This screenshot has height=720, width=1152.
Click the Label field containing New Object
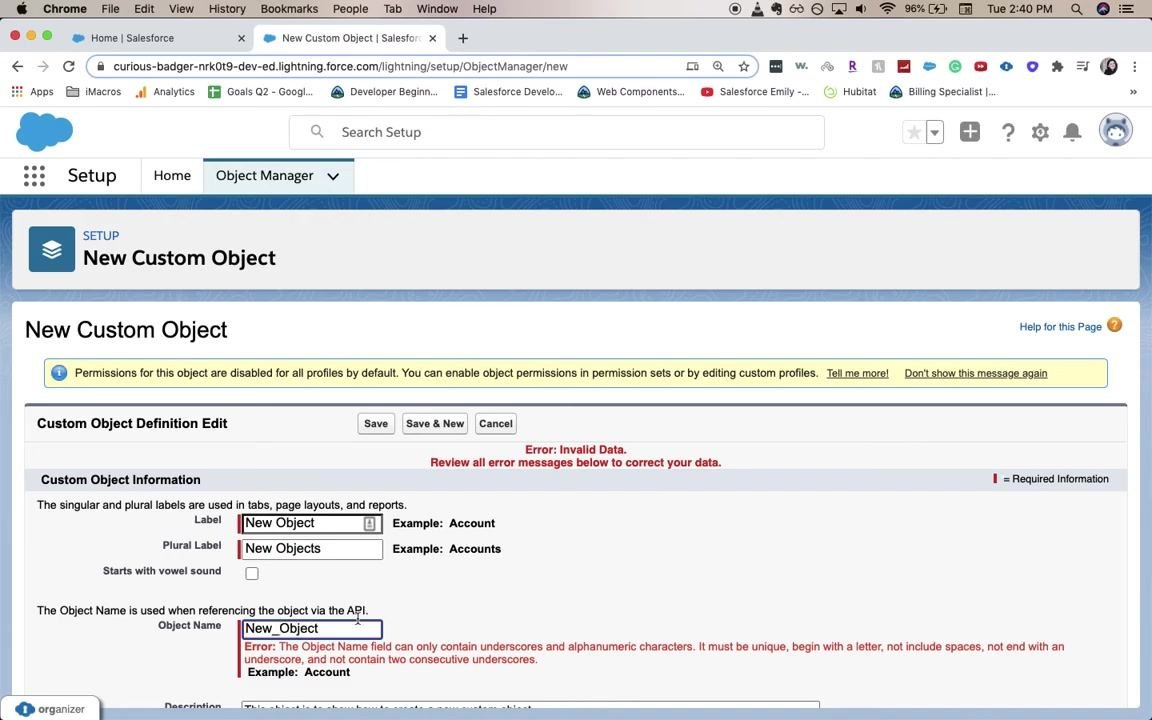[x=312, y=524]
